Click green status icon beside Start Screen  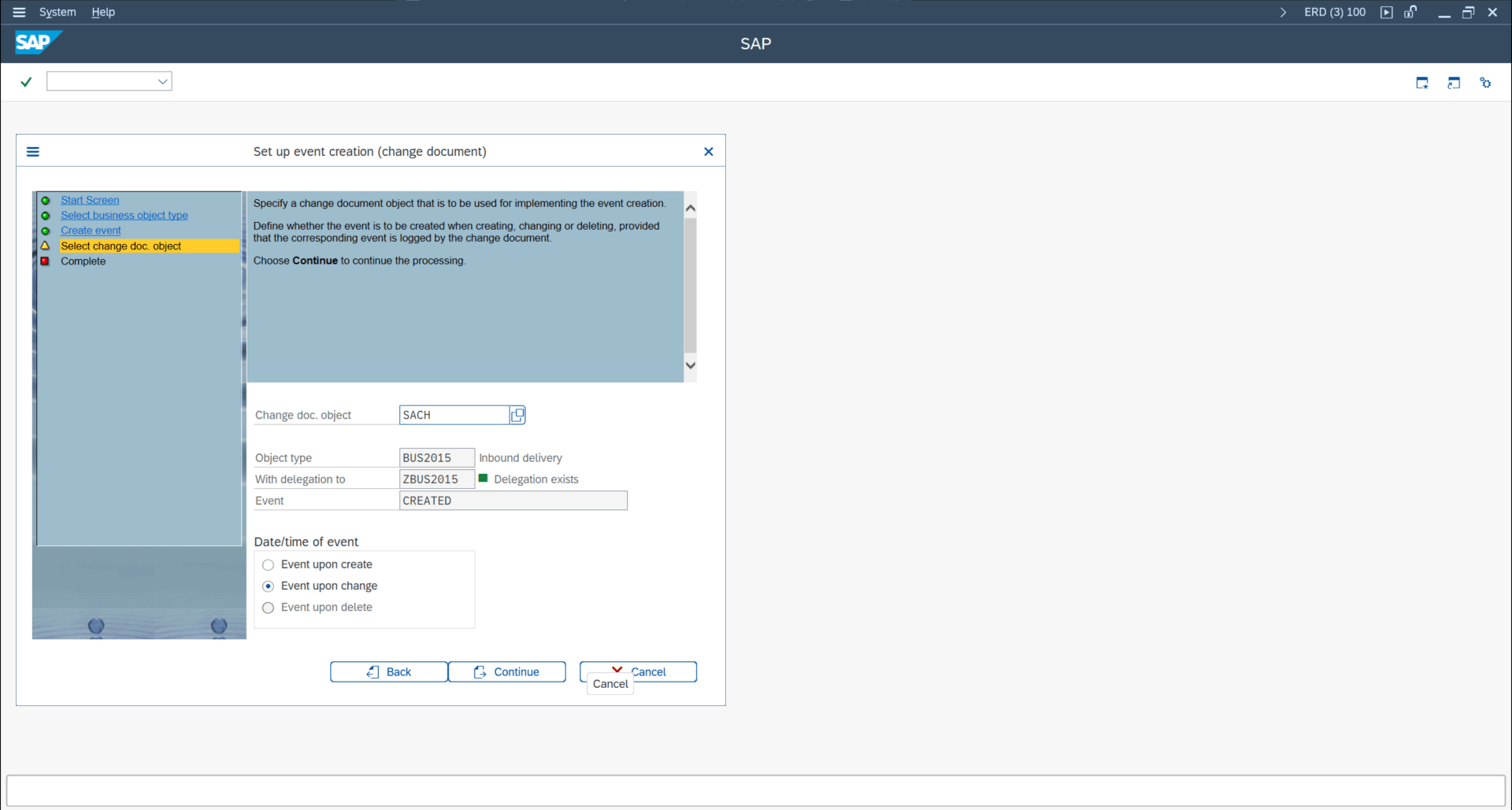tap(46, 201)
